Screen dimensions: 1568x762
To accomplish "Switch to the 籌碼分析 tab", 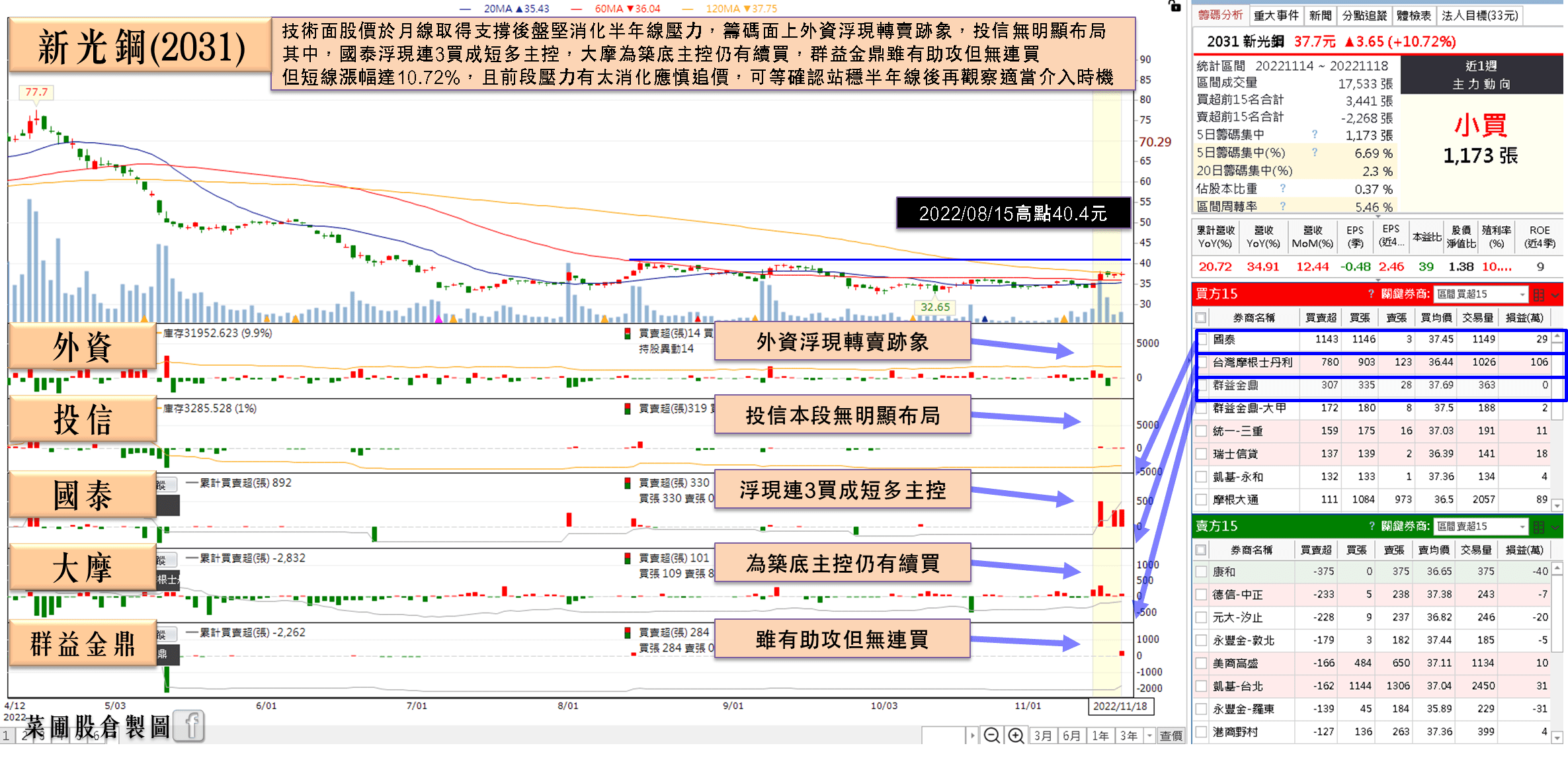I will tap(1221, 15).
